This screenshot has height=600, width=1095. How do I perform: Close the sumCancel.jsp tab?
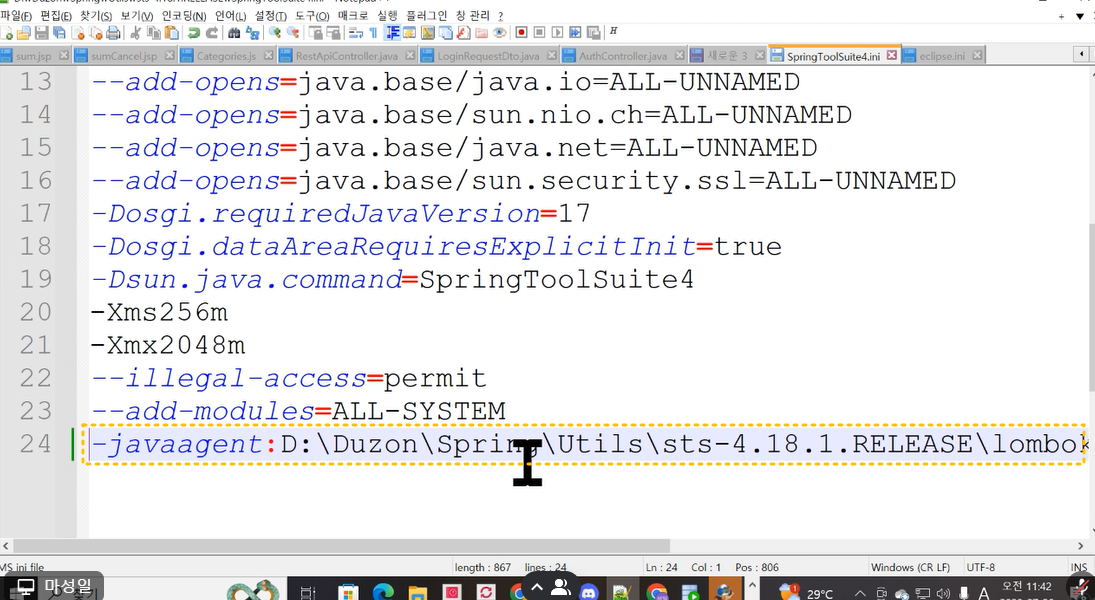(x=170, y=55)
